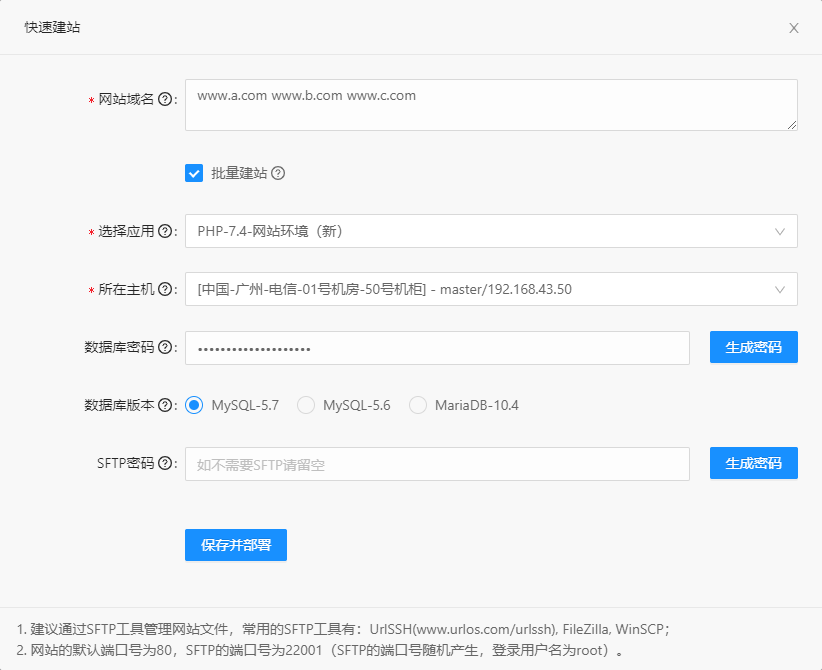Focus the 网站域名 text area

tap(490, 105)
